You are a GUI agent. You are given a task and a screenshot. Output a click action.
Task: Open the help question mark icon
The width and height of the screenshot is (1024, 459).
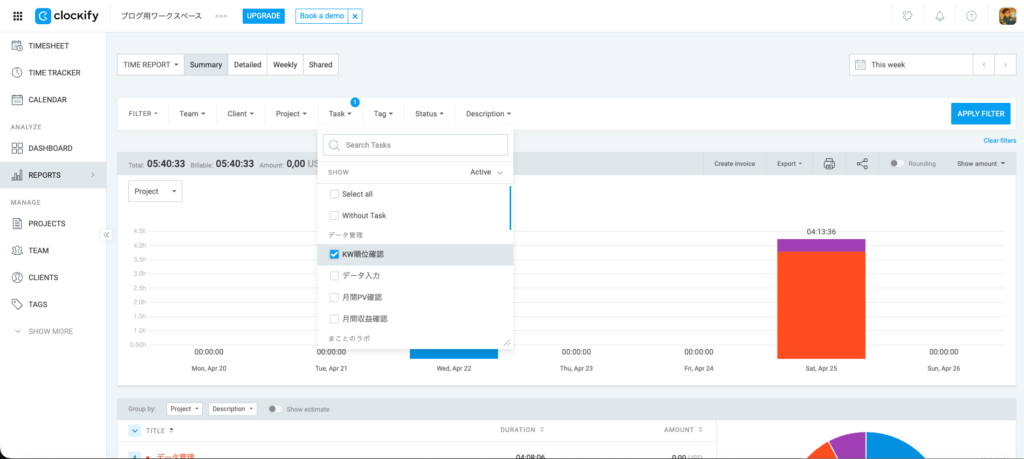971,16
